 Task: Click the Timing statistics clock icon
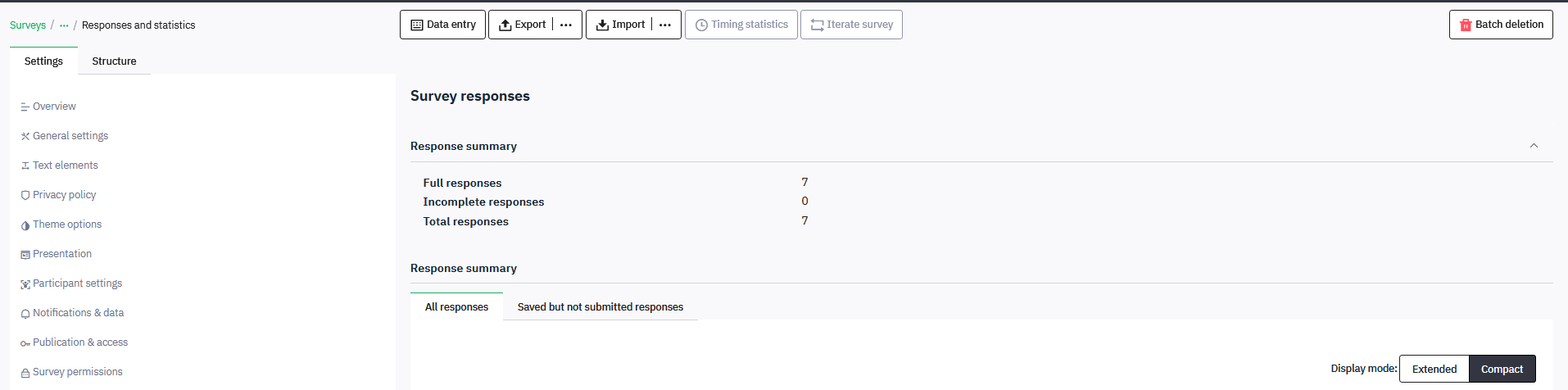[x=701, y=25]
